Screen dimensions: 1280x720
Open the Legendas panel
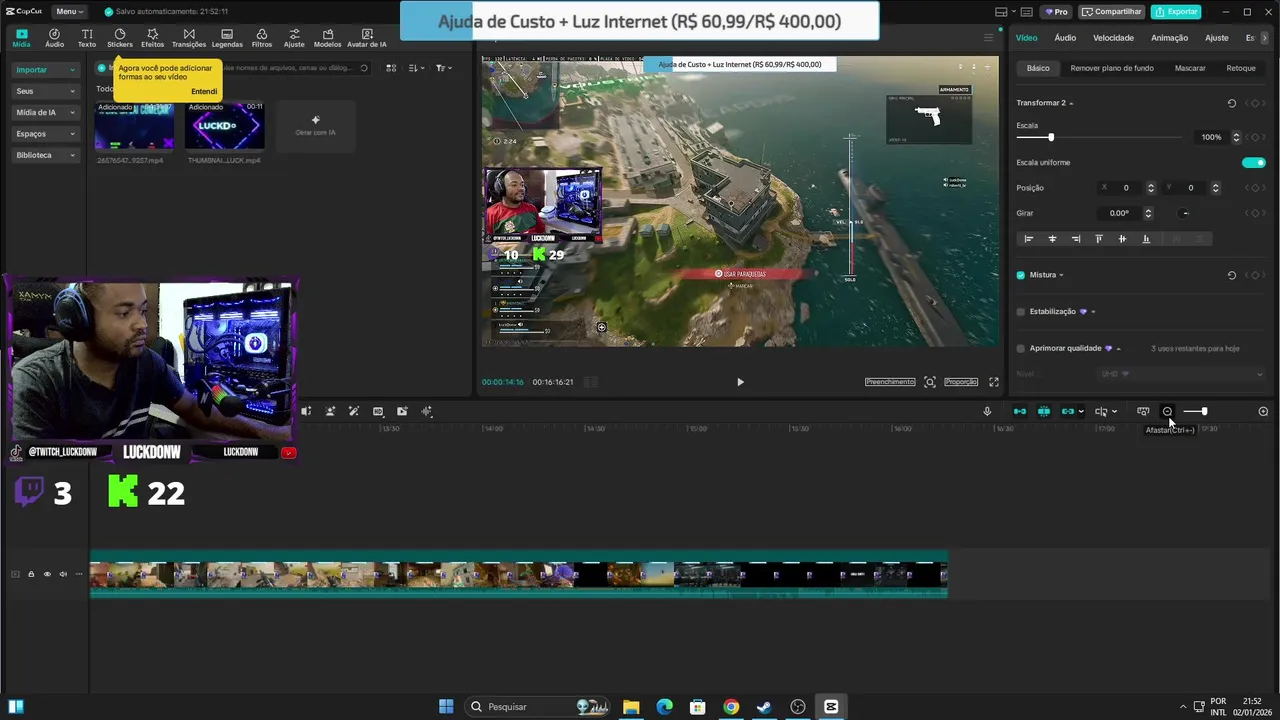click(x=227, y=38)
